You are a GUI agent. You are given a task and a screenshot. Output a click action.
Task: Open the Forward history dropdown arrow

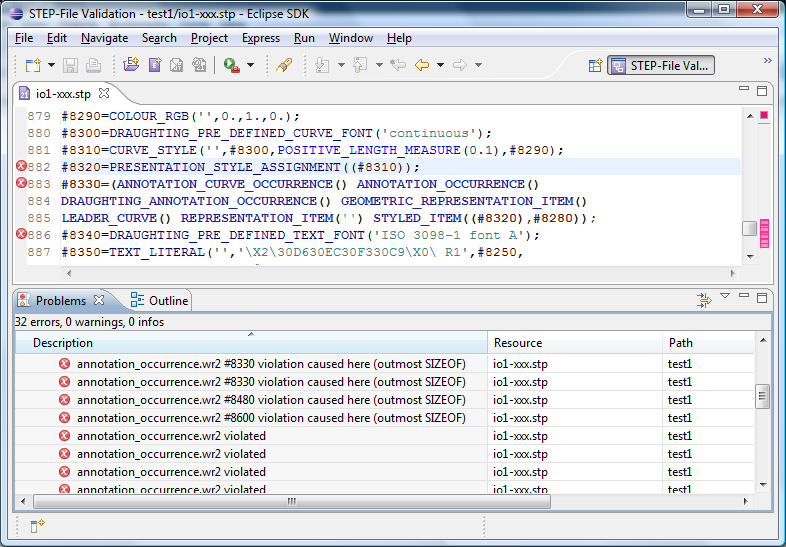479,65
